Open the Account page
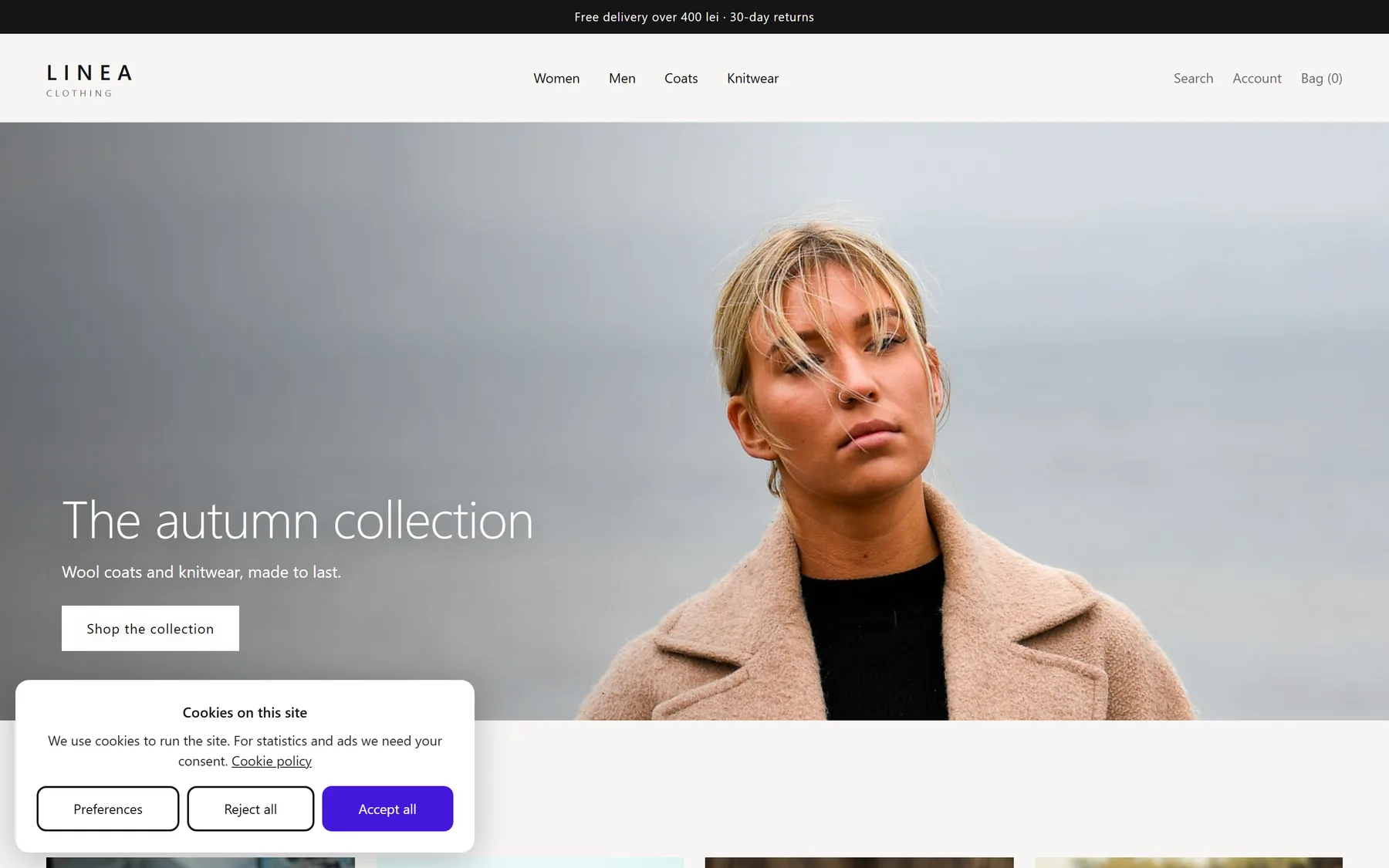The width and height of the screenshot is (1389, 868). (x=1257, y=78)
